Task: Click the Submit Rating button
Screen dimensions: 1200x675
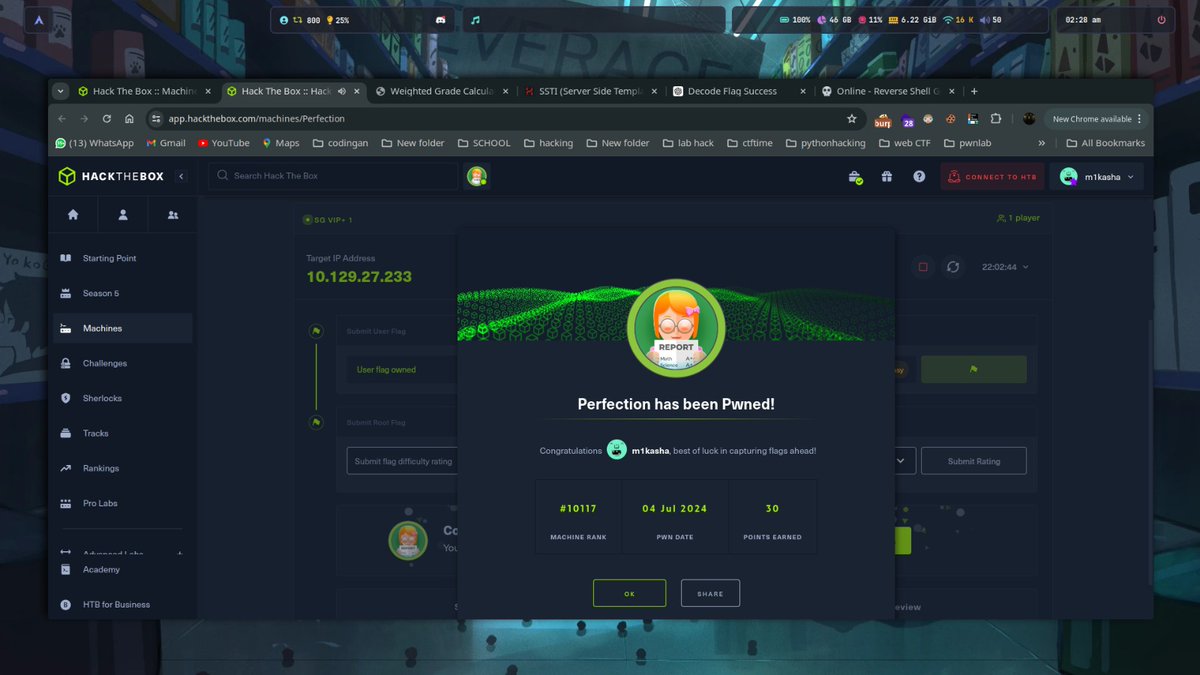Action: tap(973, 461)
